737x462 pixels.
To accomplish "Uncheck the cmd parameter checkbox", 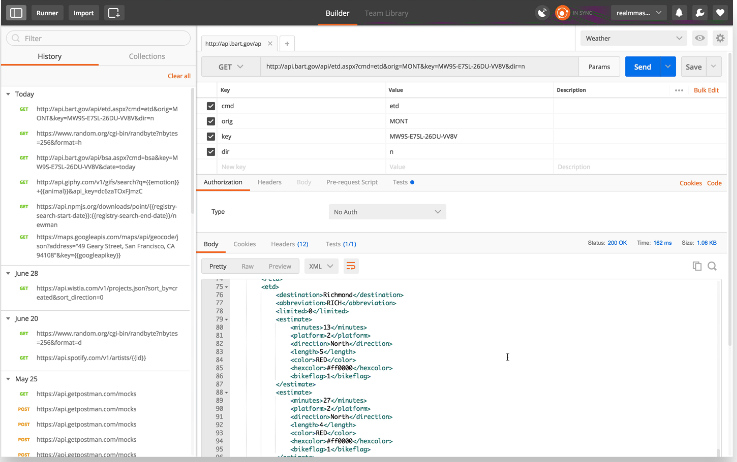I will click(x=211, y=105).
